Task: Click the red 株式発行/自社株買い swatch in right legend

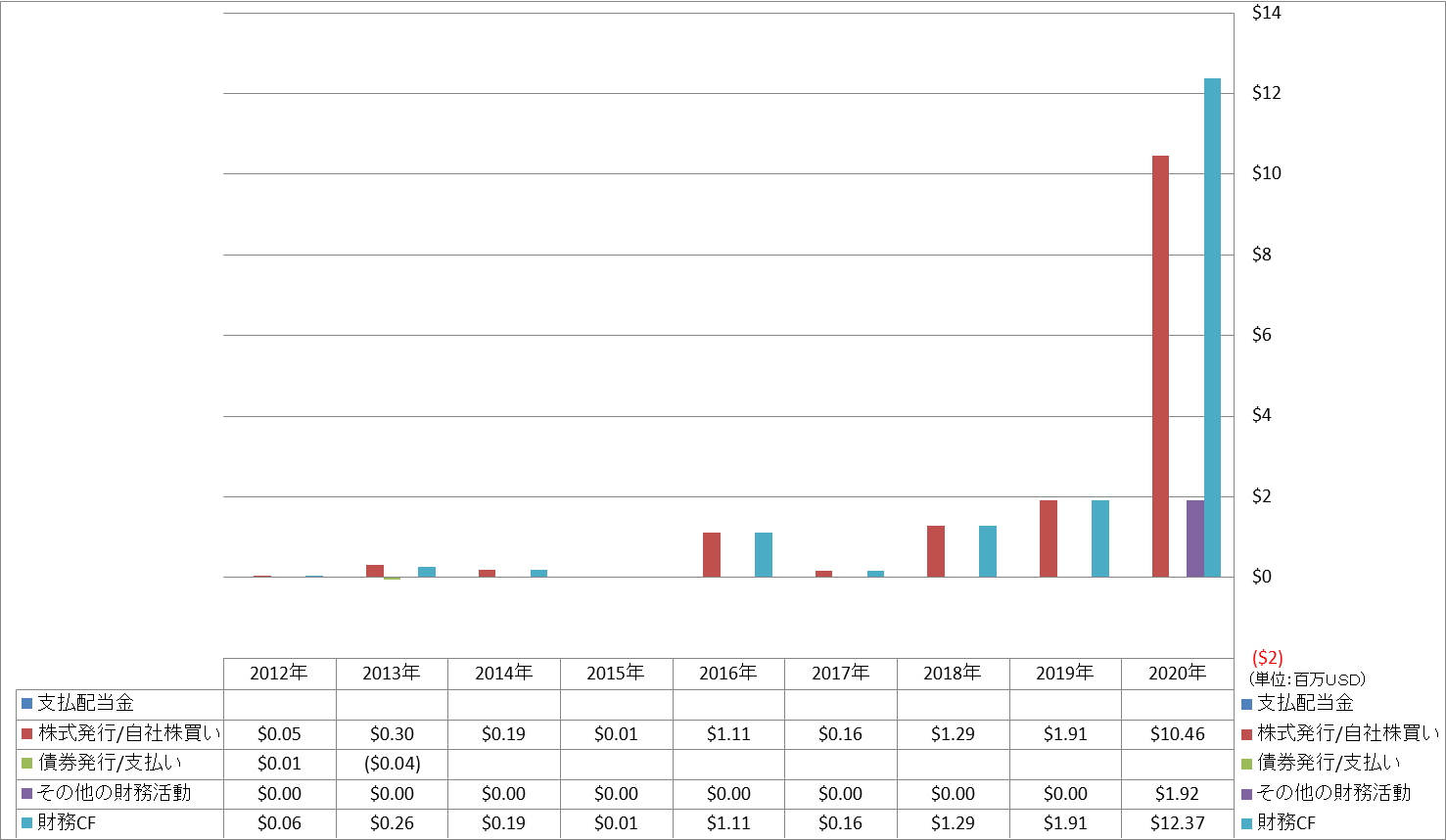Action: coord(1246,733)
